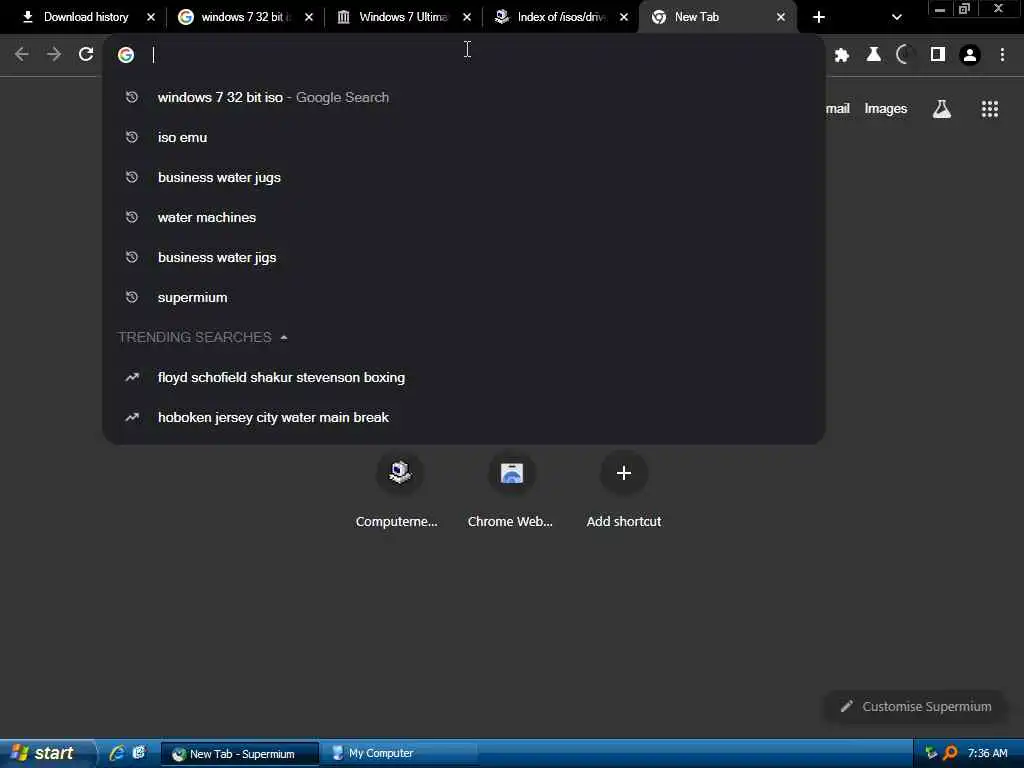Toggle the side panel icon

pos(938,55)
